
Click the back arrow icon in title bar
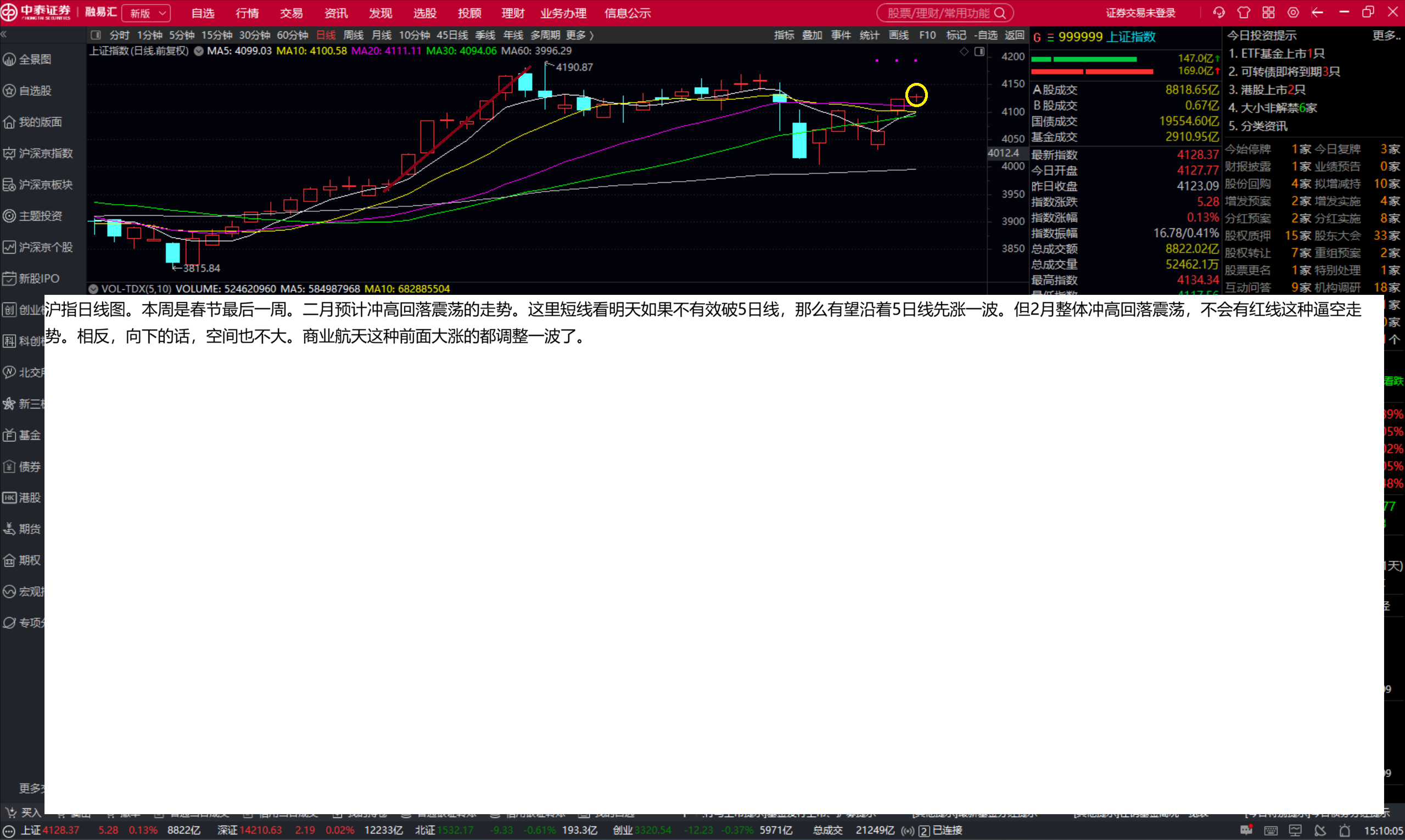tap(1318, 13)
